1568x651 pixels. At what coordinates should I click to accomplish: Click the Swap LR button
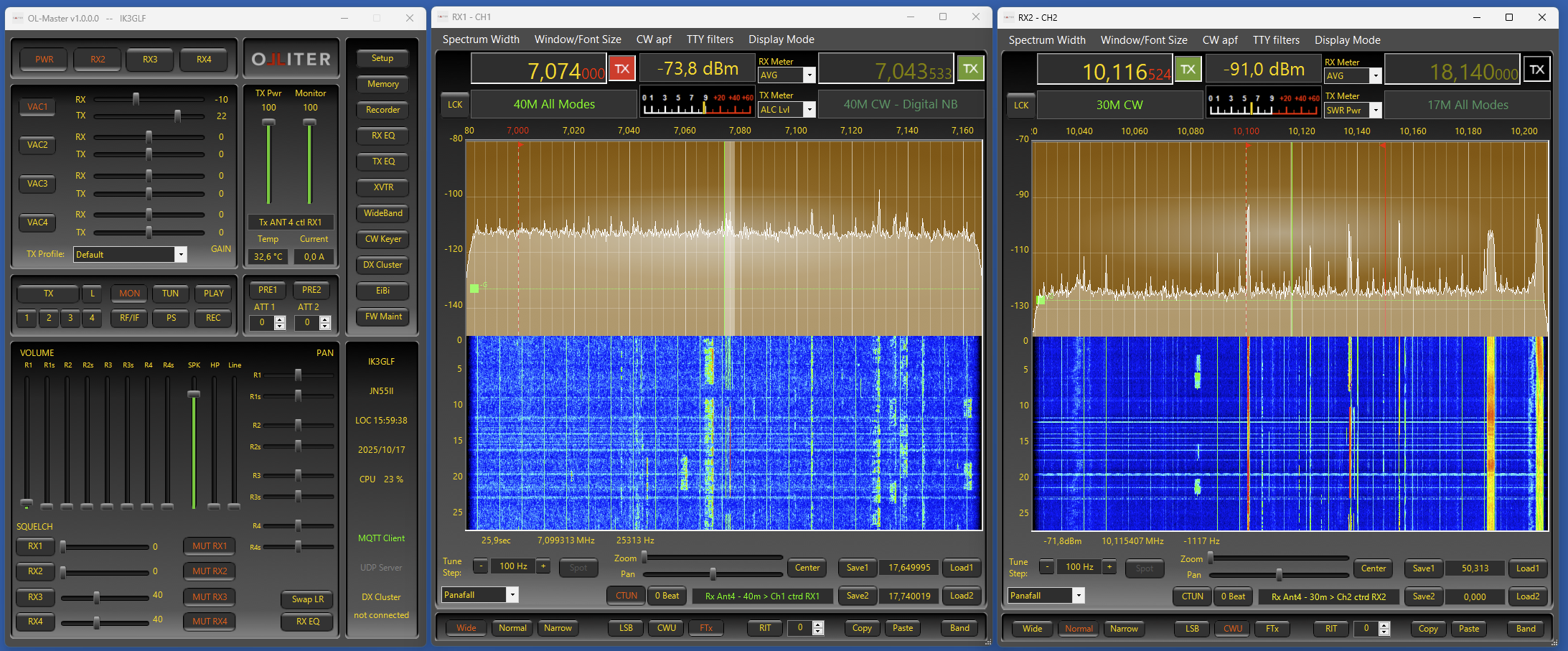point(307,599)
